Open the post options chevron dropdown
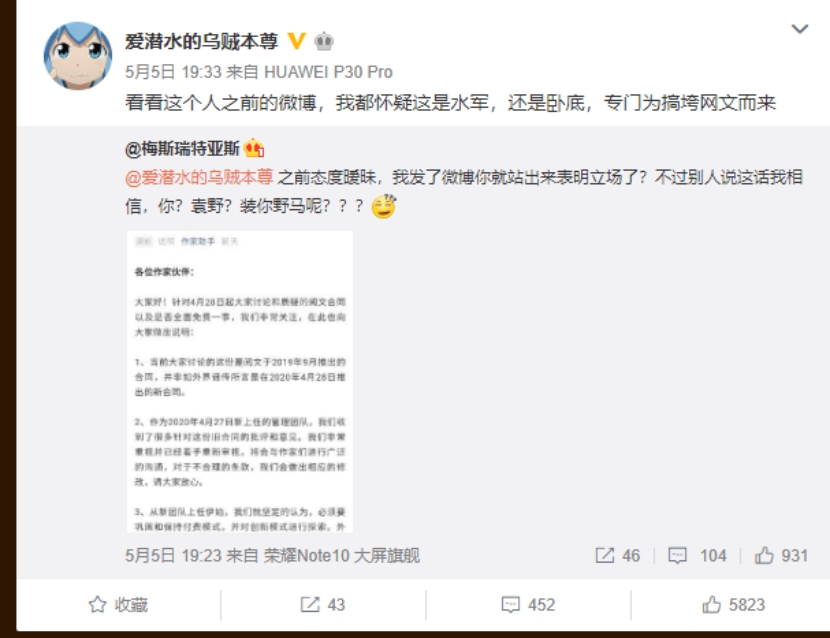 (x=799, y=29)
